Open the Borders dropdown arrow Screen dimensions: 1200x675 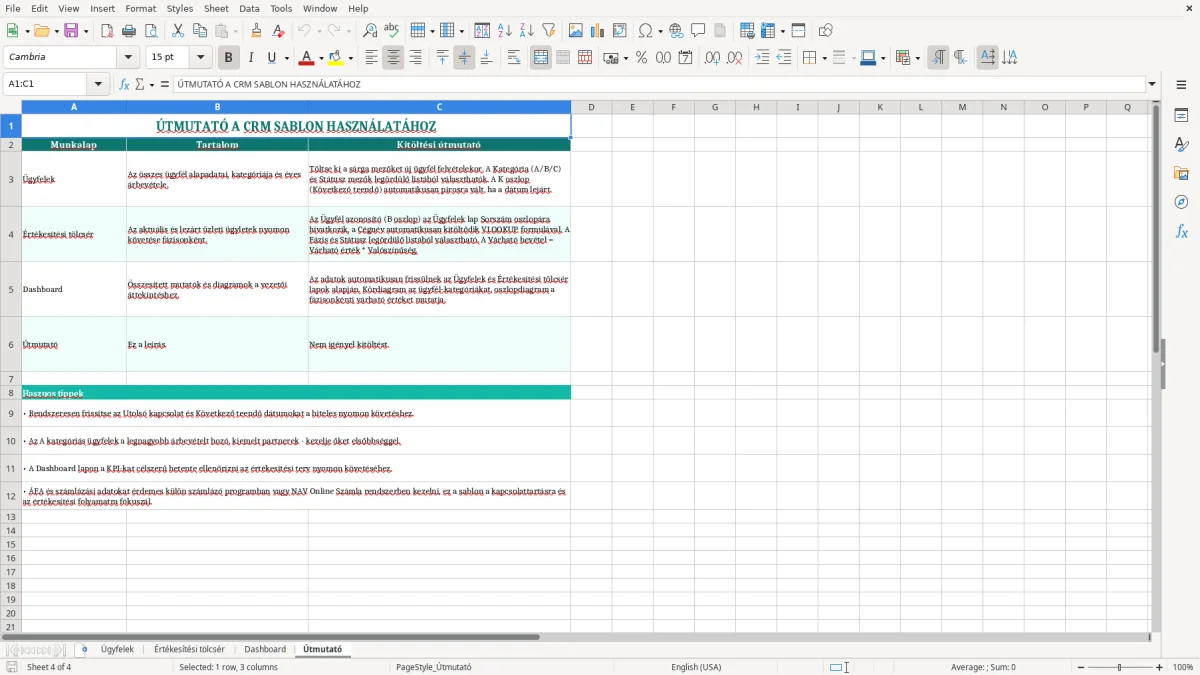824,59
